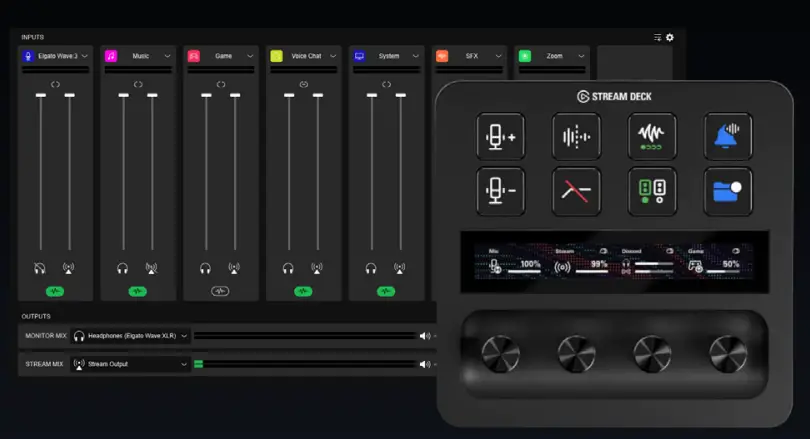Image resolution: width=810 pixels, height=439 pixels.
Task: Expand the SFX channel dropdown arrow
Action: pyautogui.click(x=499, y=56)
